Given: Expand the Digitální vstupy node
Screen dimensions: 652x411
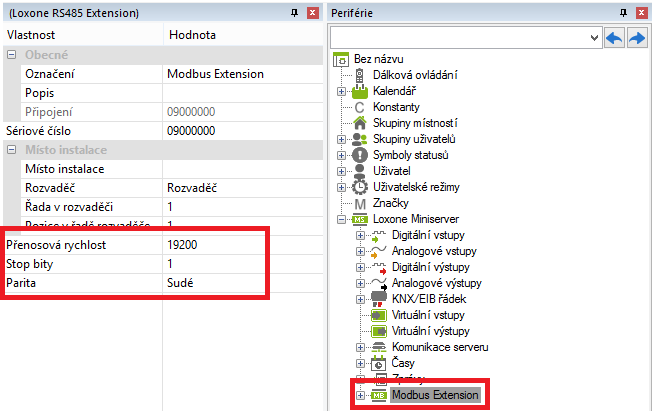Looking at the screenshot, I should click(x=361, y=235).
